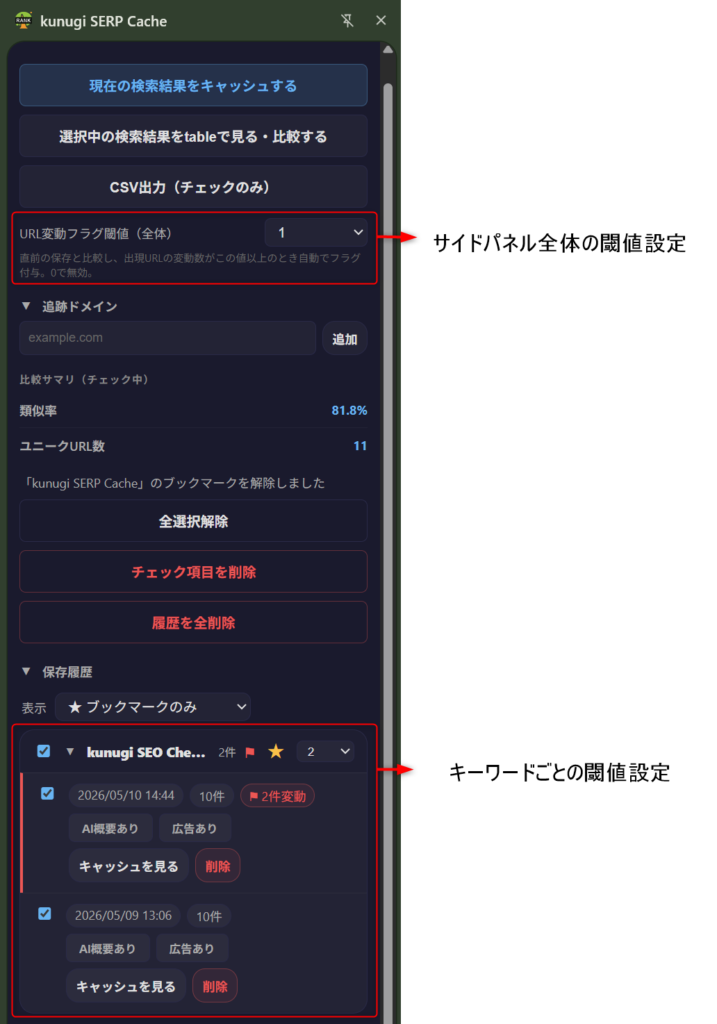
Task: Collapse the kunugi SEO Che... keyword group
Action: [70, 752]
